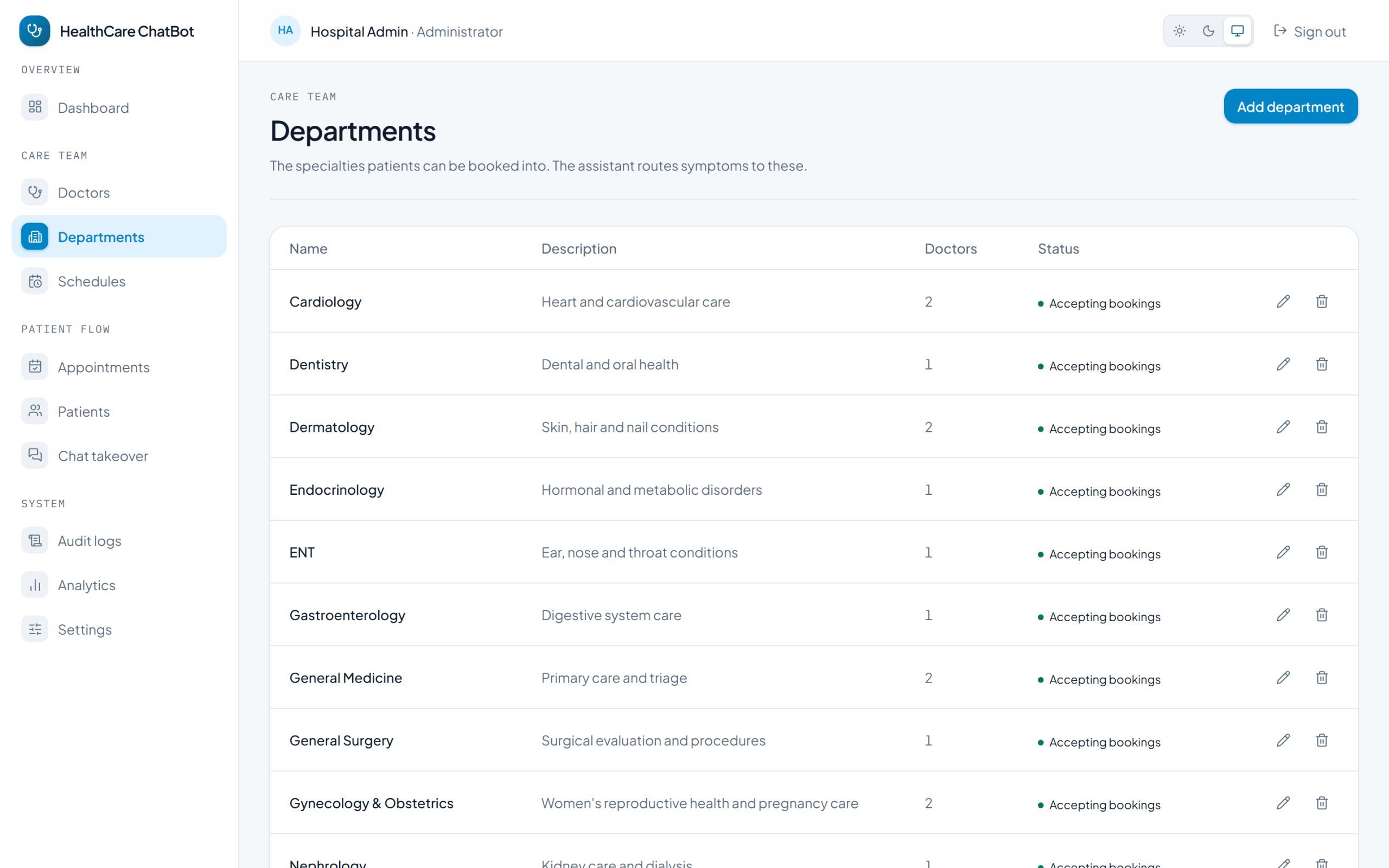Edit the General Surgery department
Screen dimensions: 1389x868
point(1283,740)
